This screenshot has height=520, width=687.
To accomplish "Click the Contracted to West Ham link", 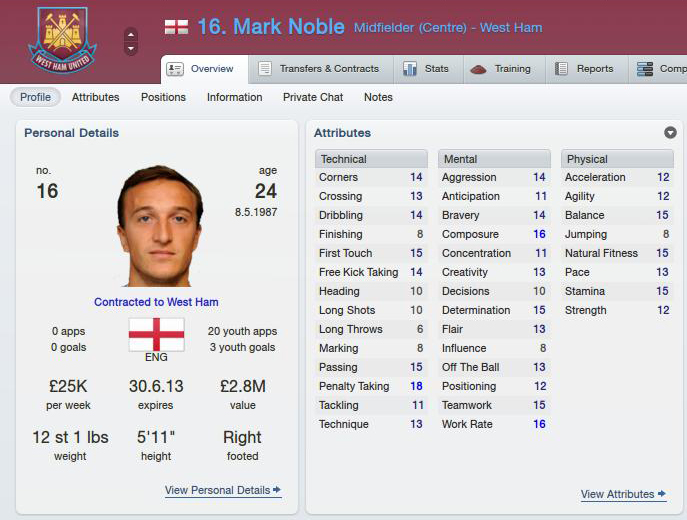I will tap(156, 302).
